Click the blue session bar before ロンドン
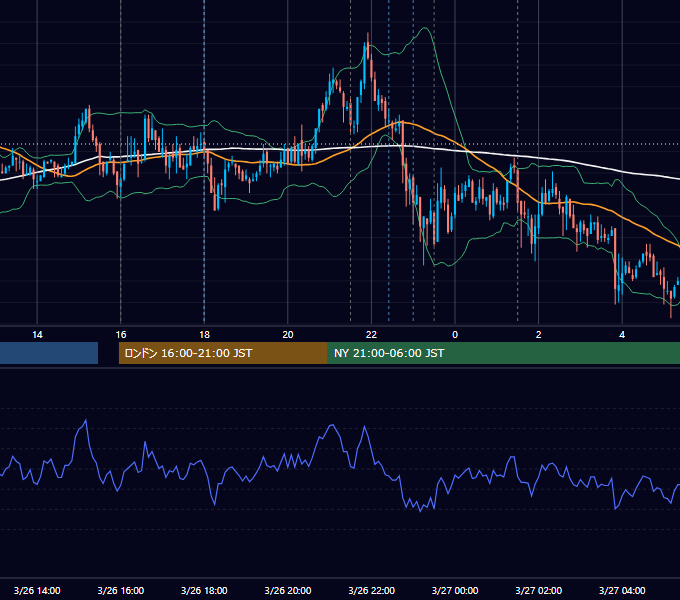This screenshot has width=680, height=600. pos(49,353)
